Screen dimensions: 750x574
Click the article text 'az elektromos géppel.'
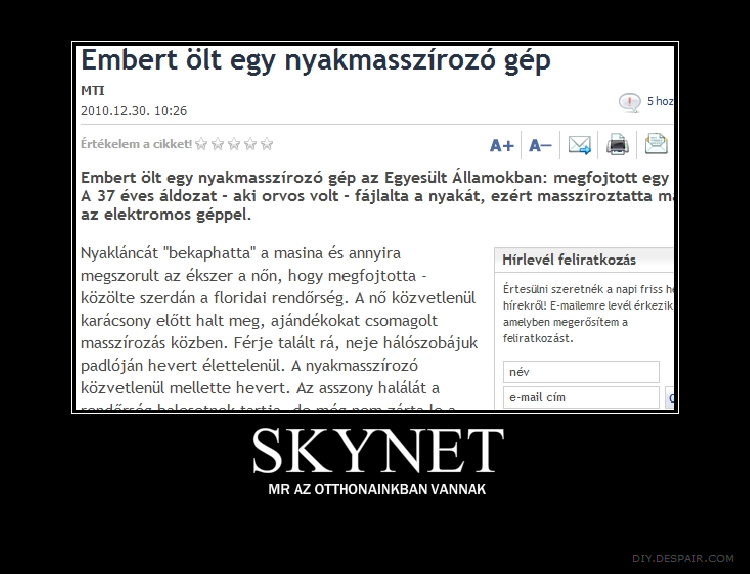[x=165, y=215]
